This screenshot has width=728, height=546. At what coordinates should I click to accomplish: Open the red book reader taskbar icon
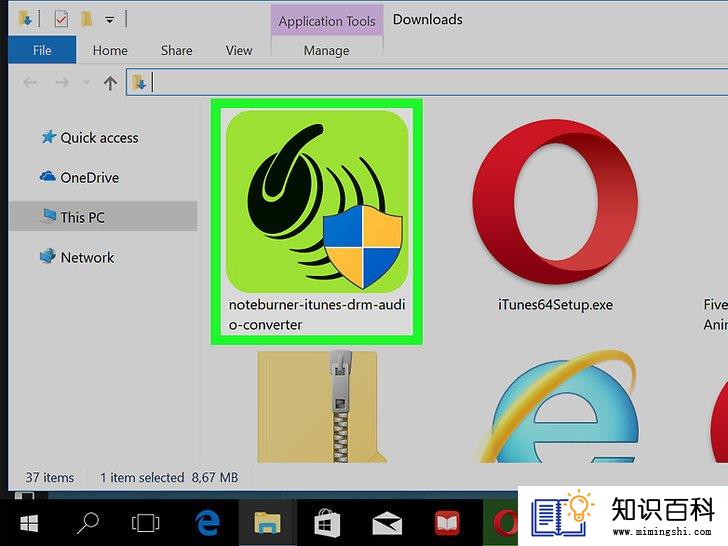point(447,523)
